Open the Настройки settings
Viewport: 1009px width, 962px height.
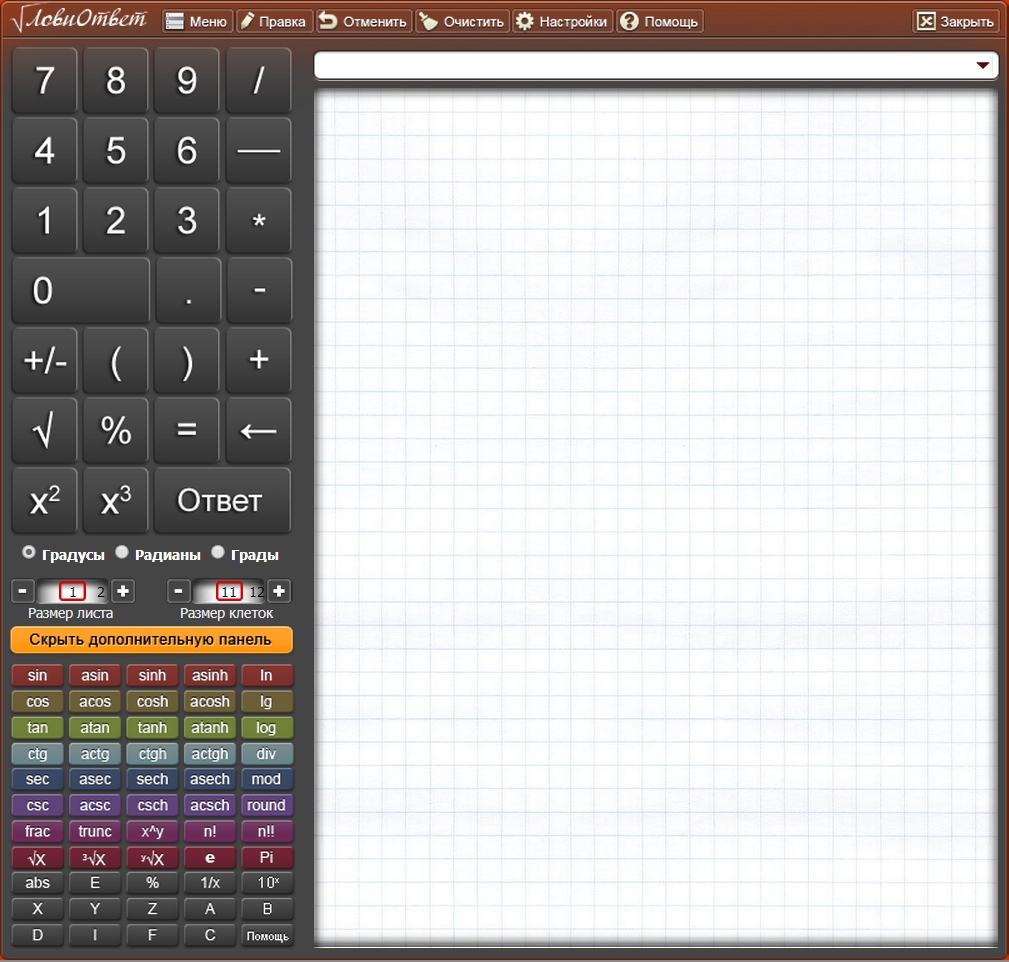[562, 21]
